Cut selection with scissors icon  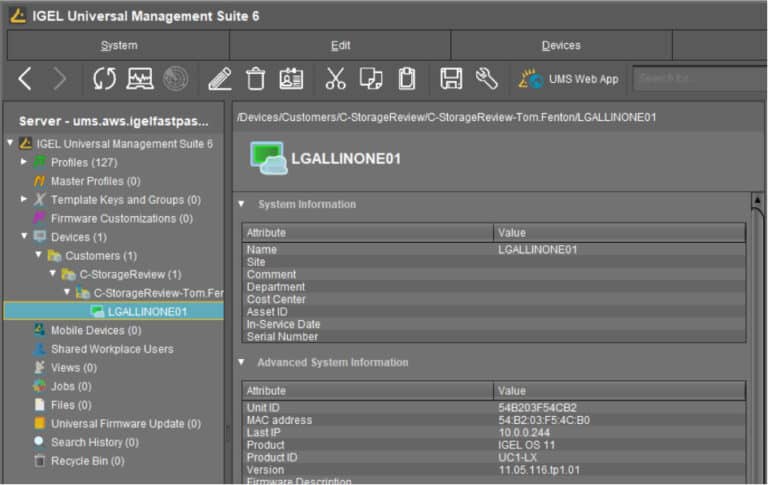click(x=336, y=79)
